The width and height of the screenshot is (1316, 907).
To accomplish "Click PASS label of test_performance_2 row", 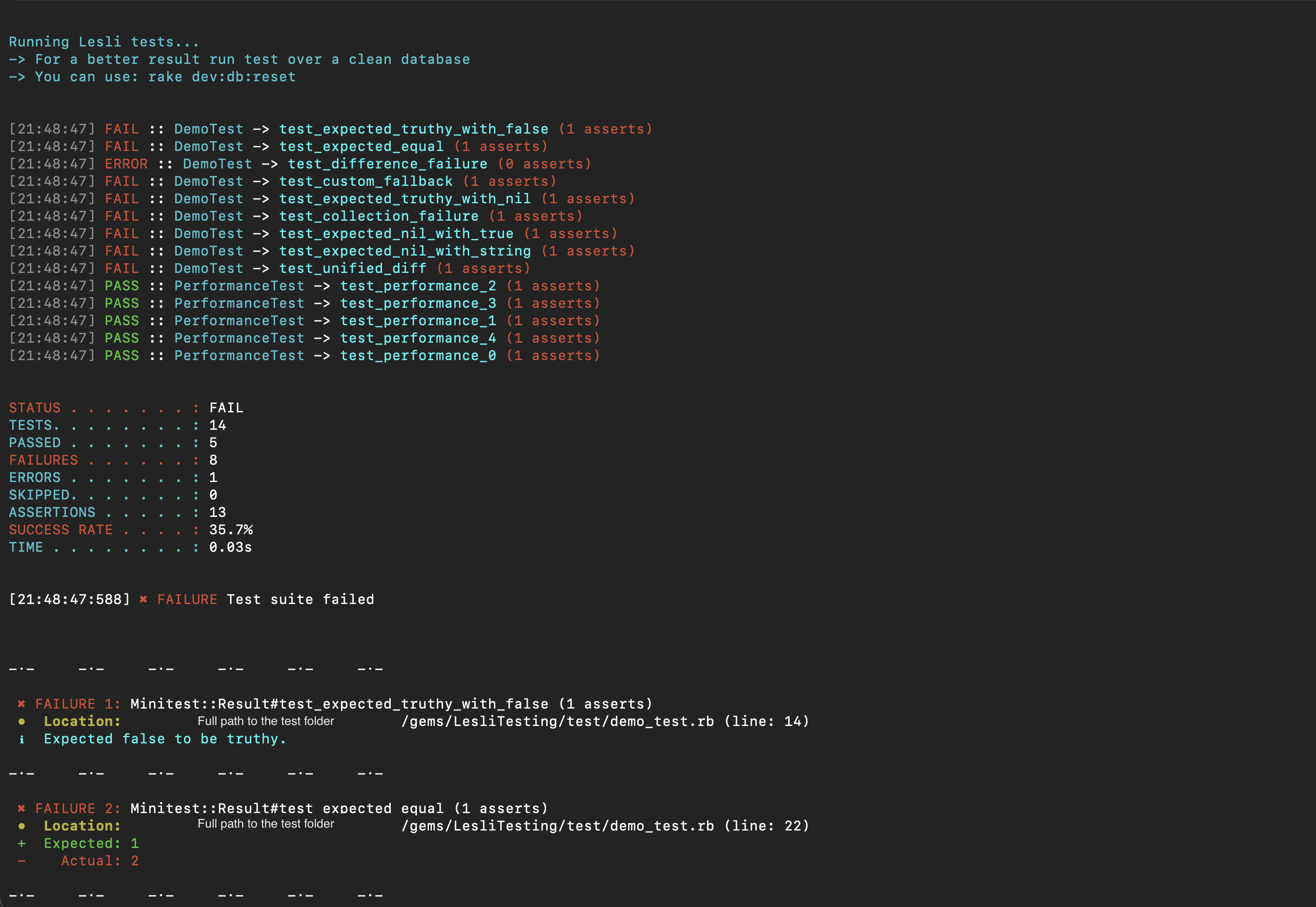I will 122,286.
